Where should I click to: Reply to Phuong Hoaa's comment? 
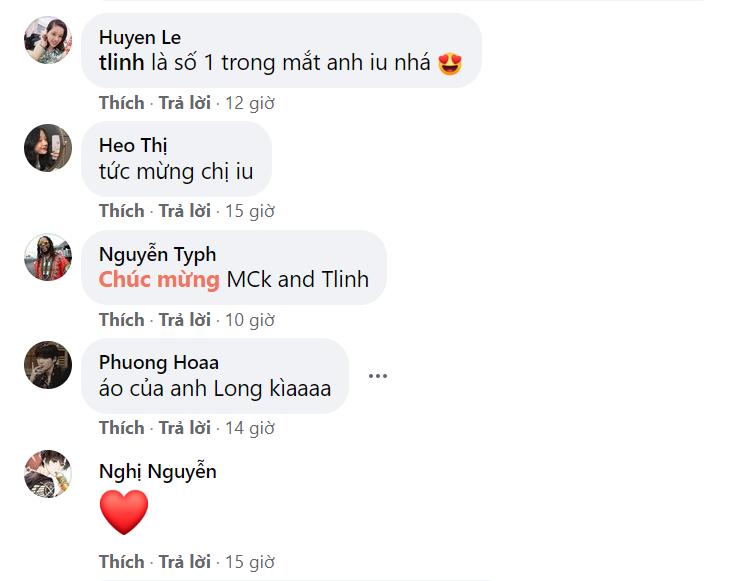click(184, 428)
